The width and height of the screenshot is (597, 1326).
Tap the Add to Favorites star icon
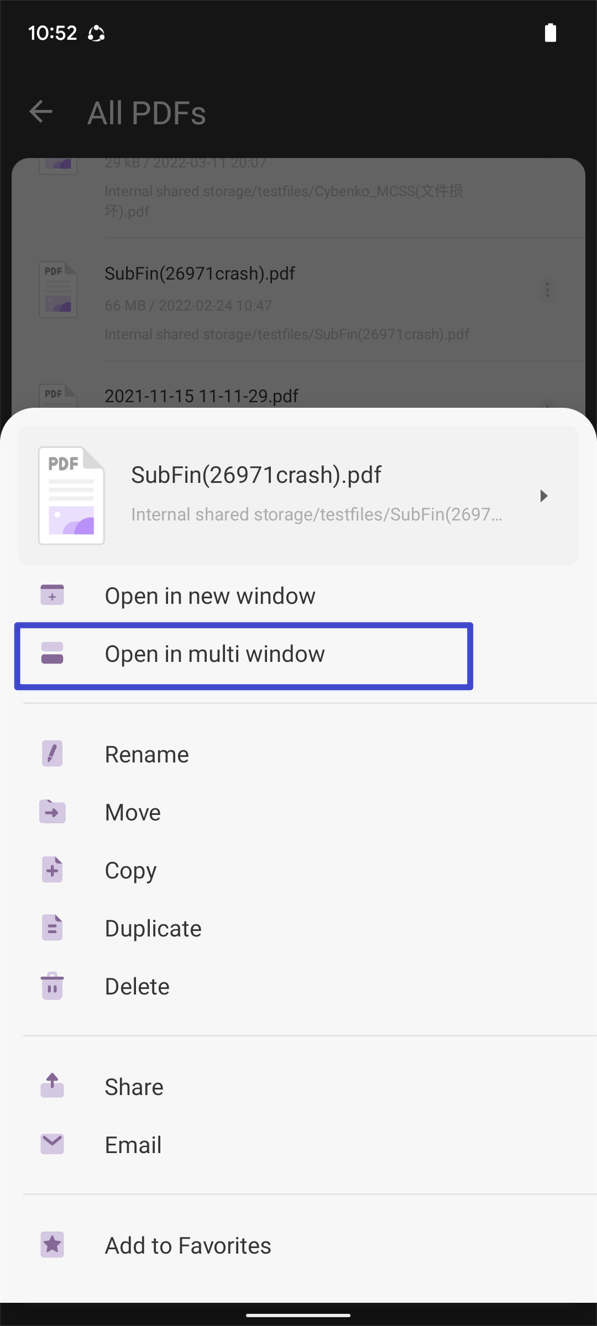tap(52, 1245)
